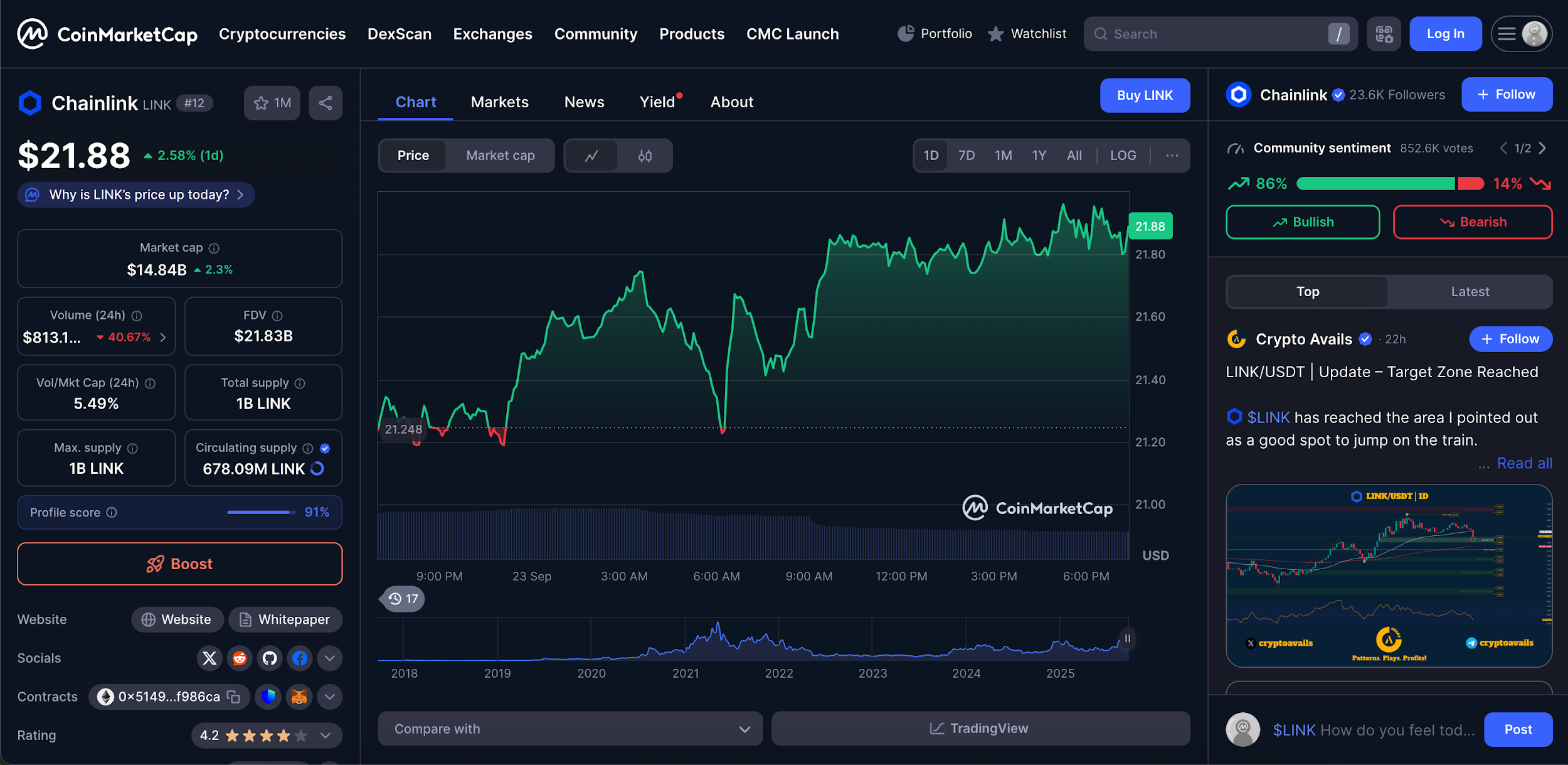
Task: Open the Markets tab
Action: point(499,102)
